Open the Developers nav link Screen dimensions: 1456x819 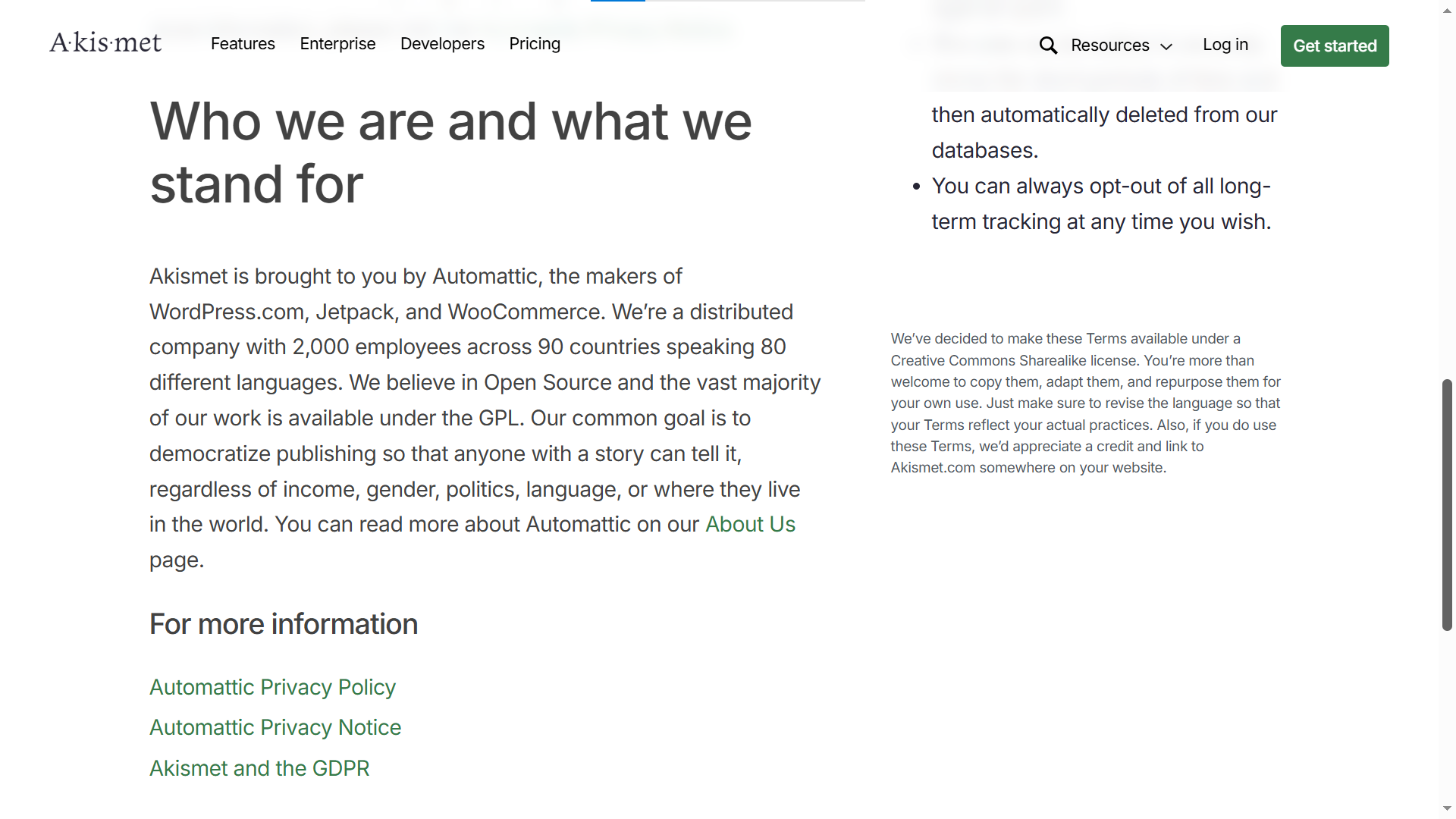(442, 44)
